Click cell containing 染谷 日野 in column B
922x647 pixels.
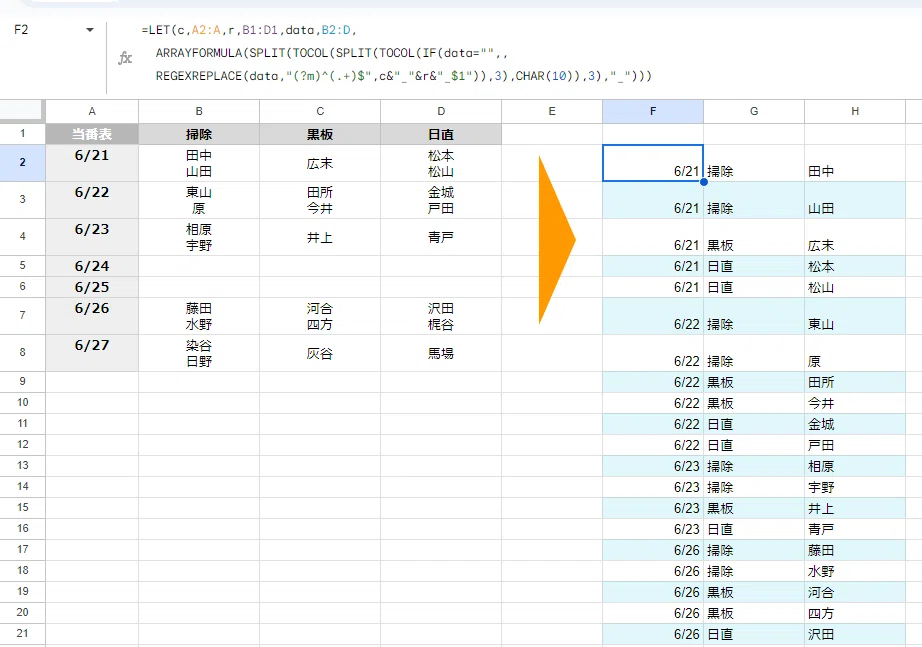(199, 353)
